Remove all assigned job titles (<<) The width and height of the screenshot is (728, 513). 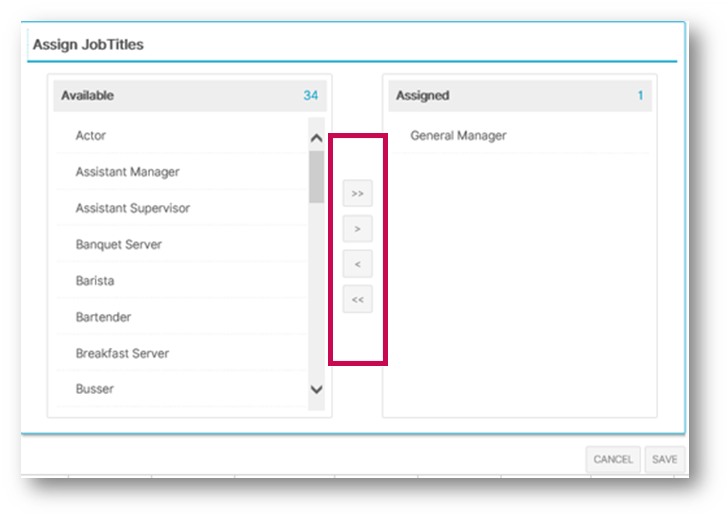pos(358,299)
